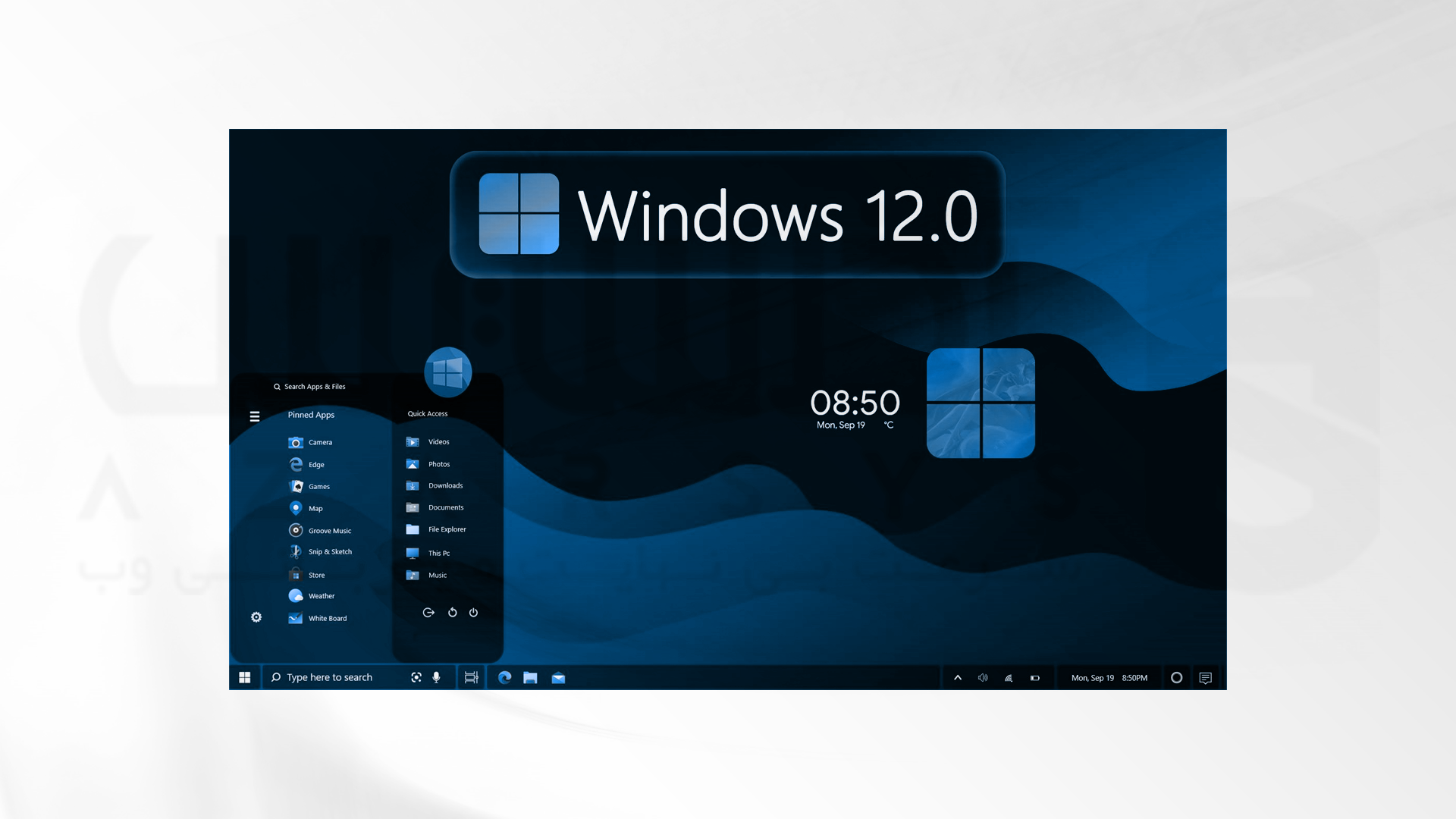Open Music folder in Quick Access
Image resolution: width=1456 pixels, height=819 pixels.
point(426,575)
